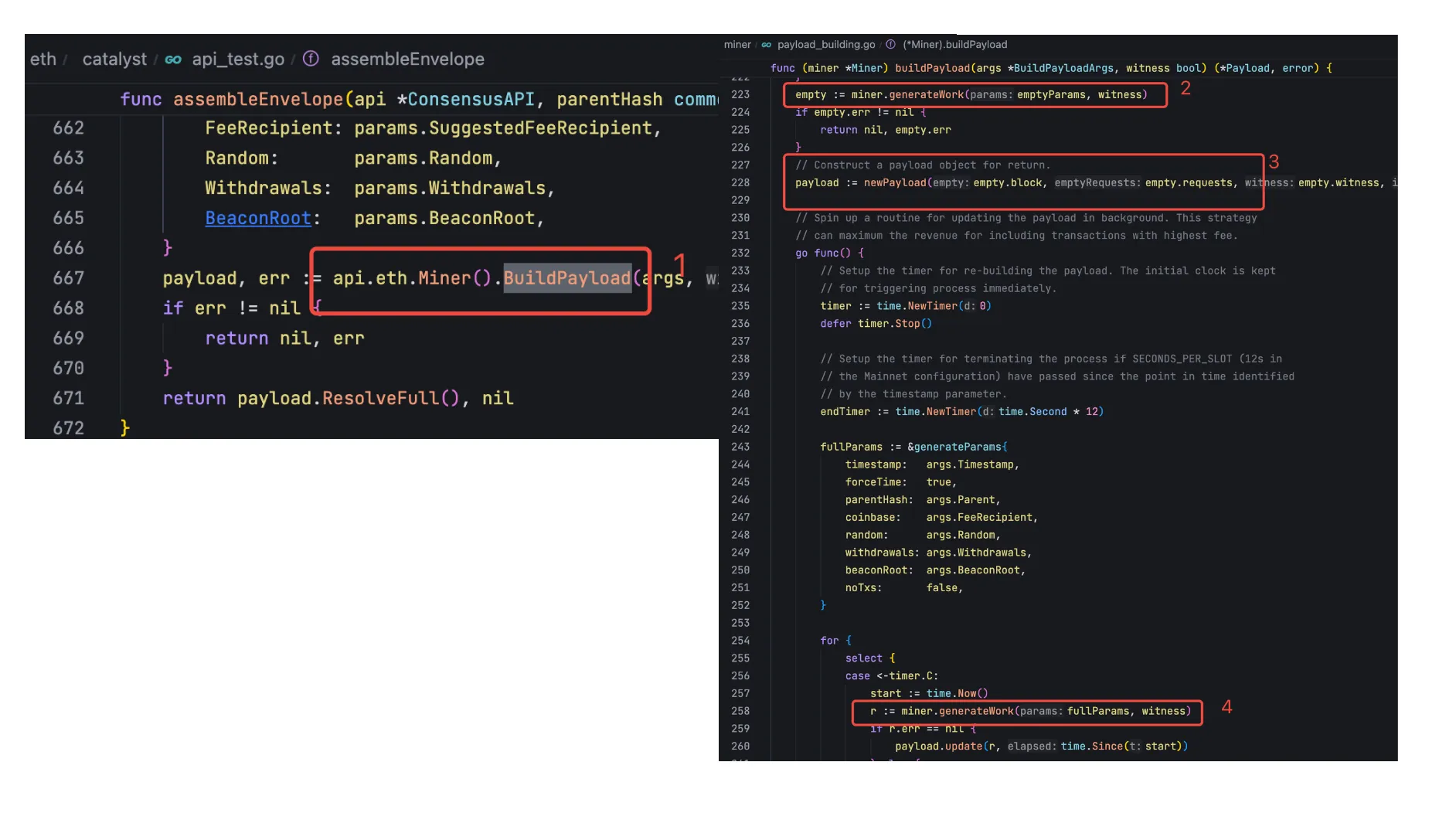This screenshot has width=1456, height=813.
Task: Open the eth breadcrumb folder
Action: (x=43, y=60)
